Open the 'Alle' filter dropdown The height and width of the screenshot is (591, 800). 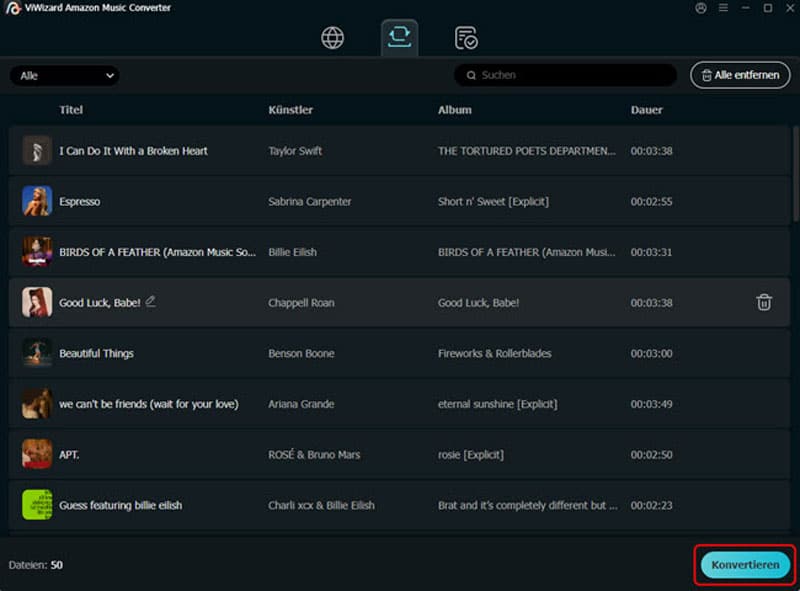click(64, 75)
